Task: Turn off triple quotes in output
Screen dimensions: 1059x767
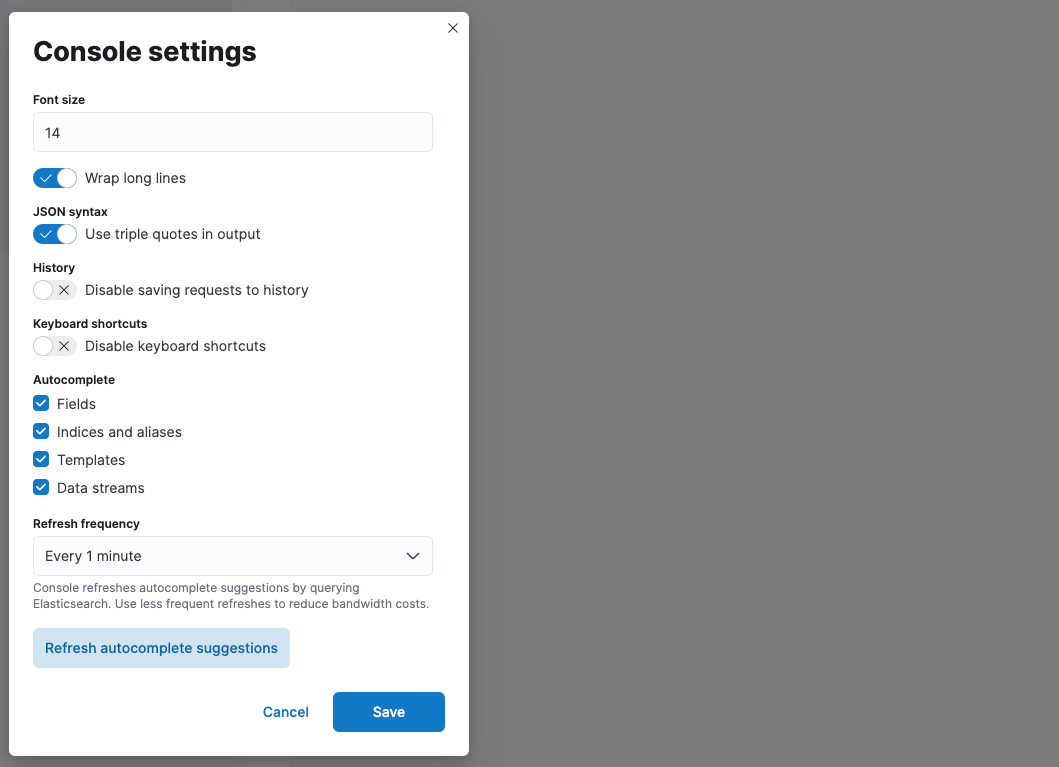Action: [54, 234]
